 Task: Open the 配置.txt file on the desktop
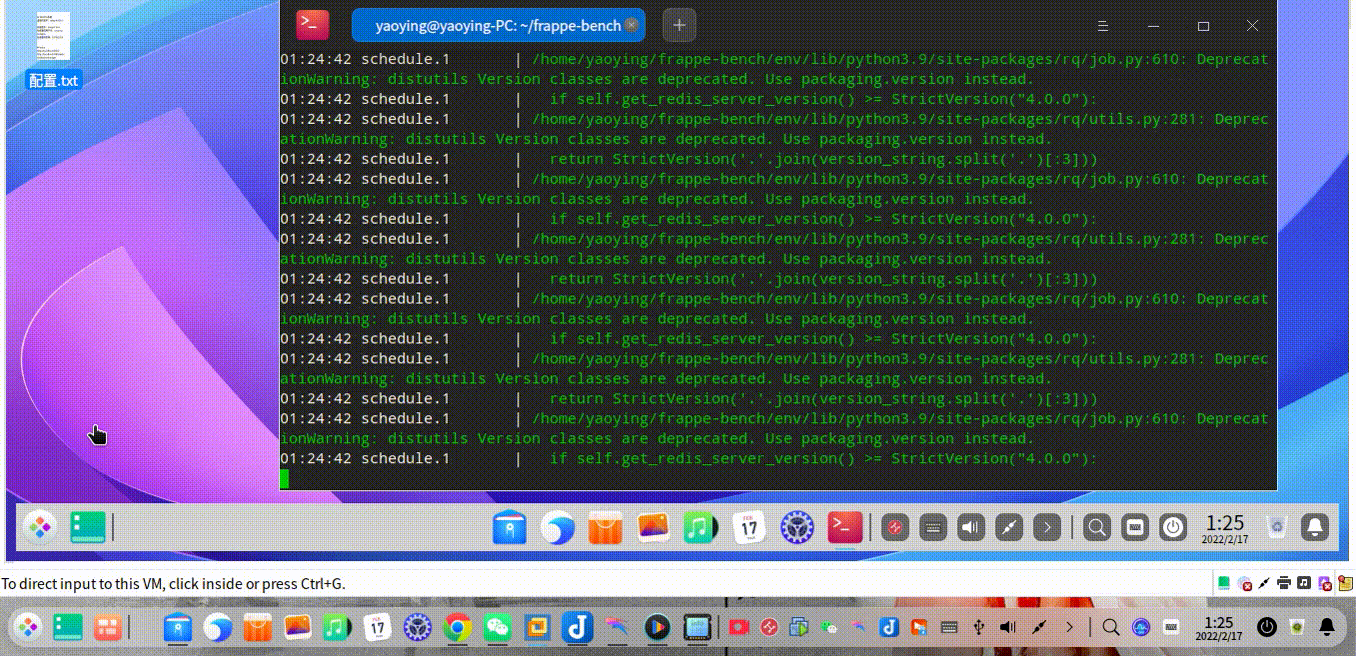pos(54,50)
